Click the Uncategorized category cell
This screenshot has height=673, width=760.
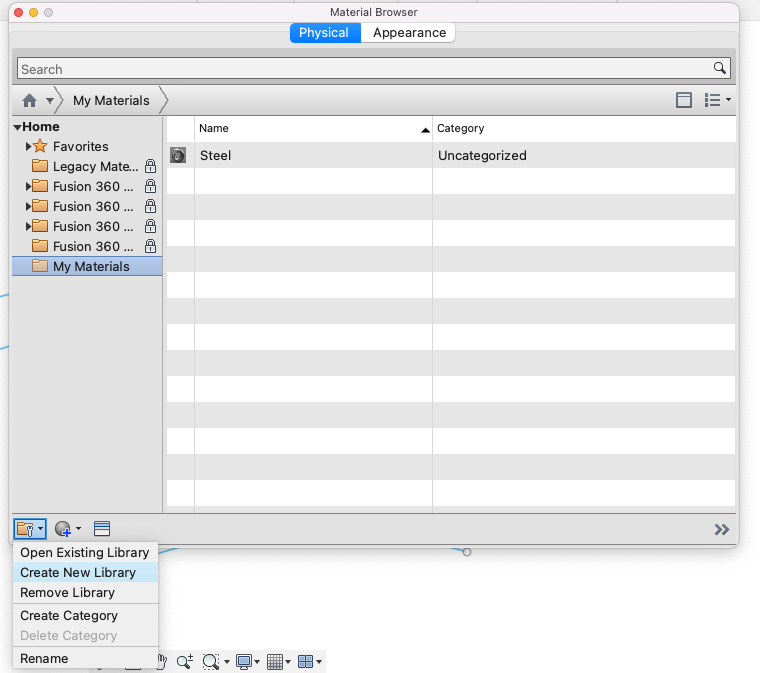click(482, 155)
